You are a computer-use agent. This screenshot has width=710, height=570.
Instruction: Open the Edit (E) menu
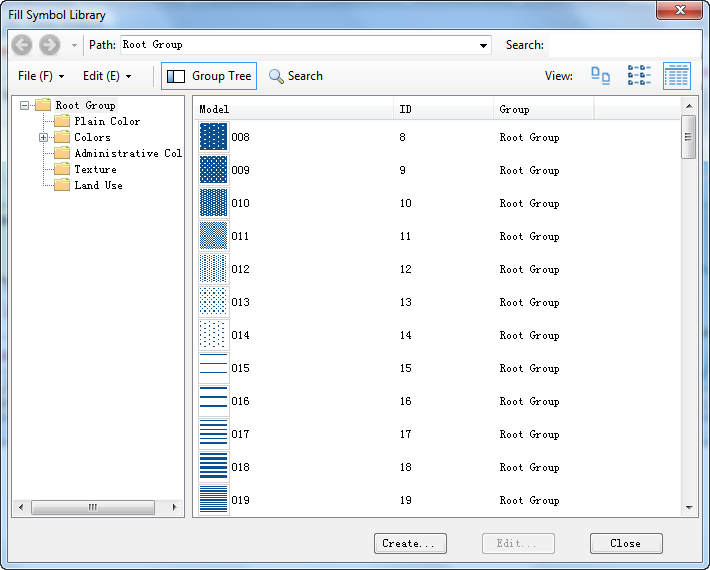point(107,76)
